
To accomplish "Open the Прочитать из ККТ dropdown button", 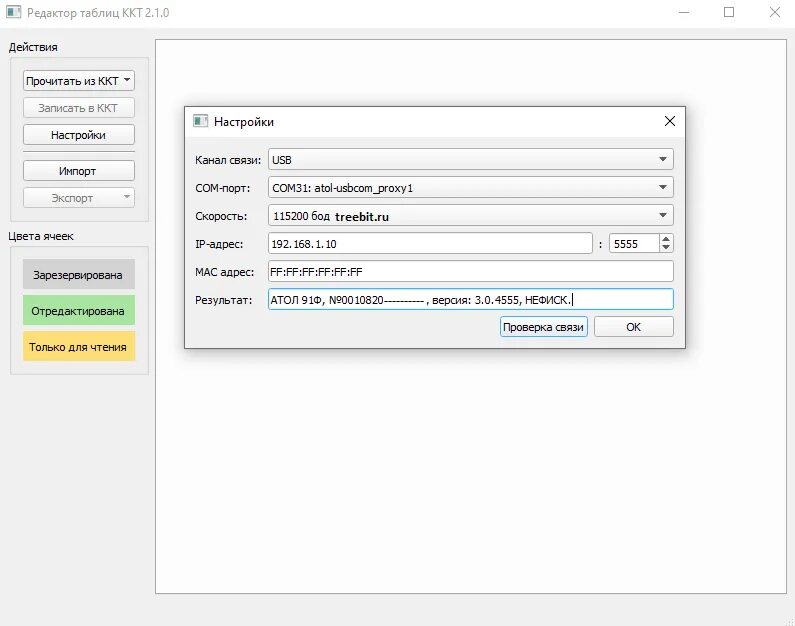I will coord(79,81).
